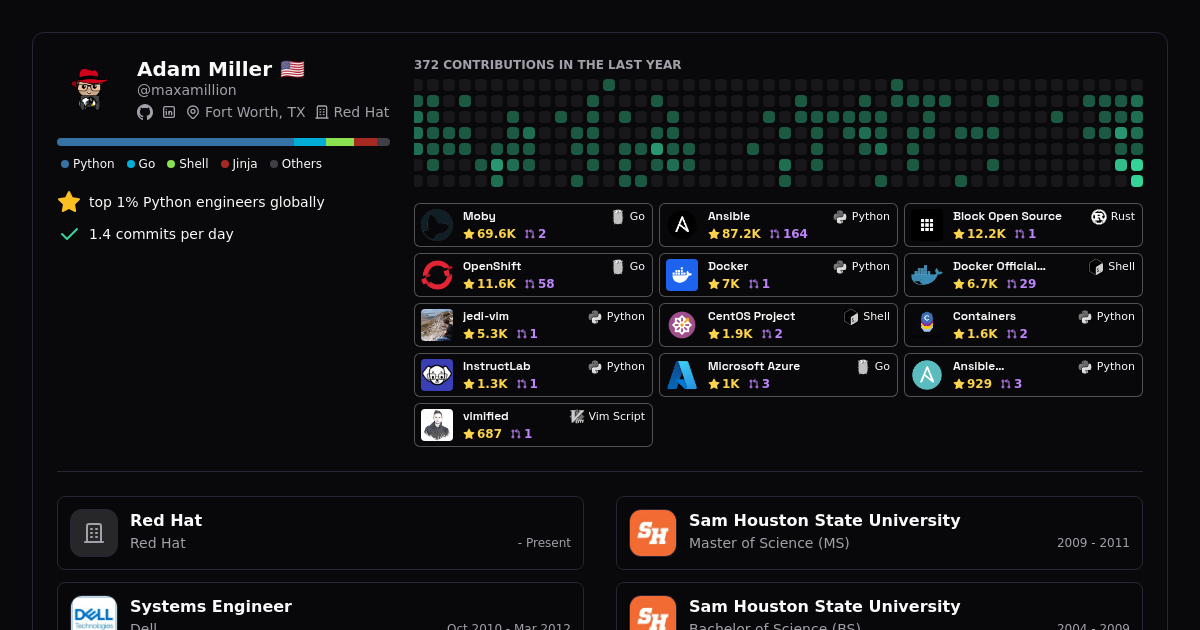
Task: Click the Dell Technologies logo
Action: (x=94, y=614)
